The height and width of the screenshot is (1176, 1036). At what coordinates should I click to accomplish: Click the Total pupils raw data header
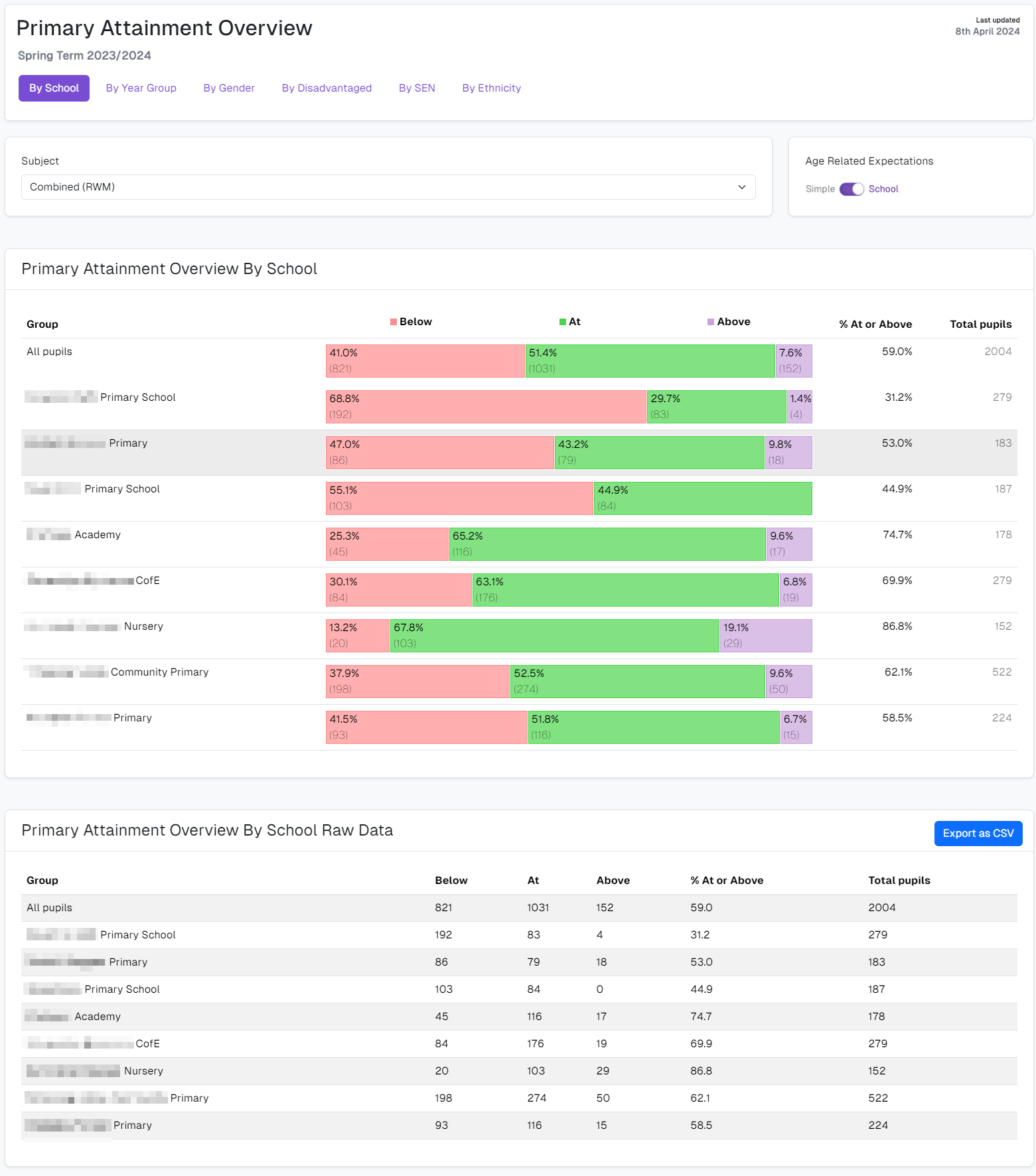(x=899, y=881)
